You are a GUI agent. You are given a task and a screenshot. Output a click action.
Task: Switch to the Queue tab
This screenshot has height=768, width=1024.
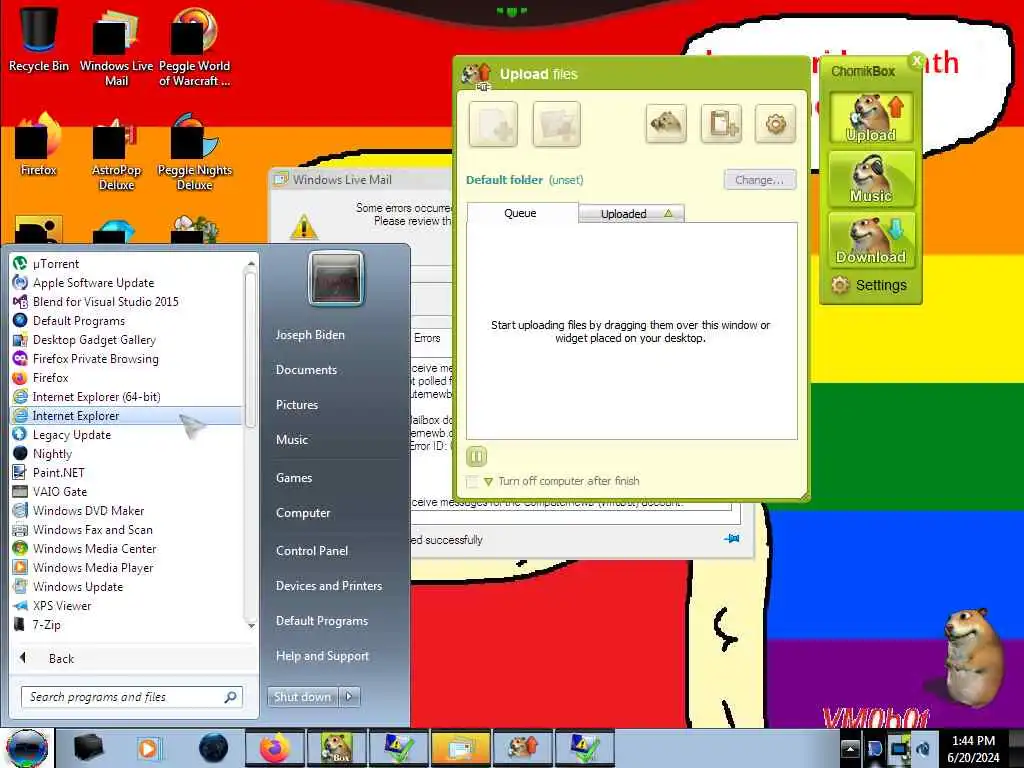click(x=521, y=213)
